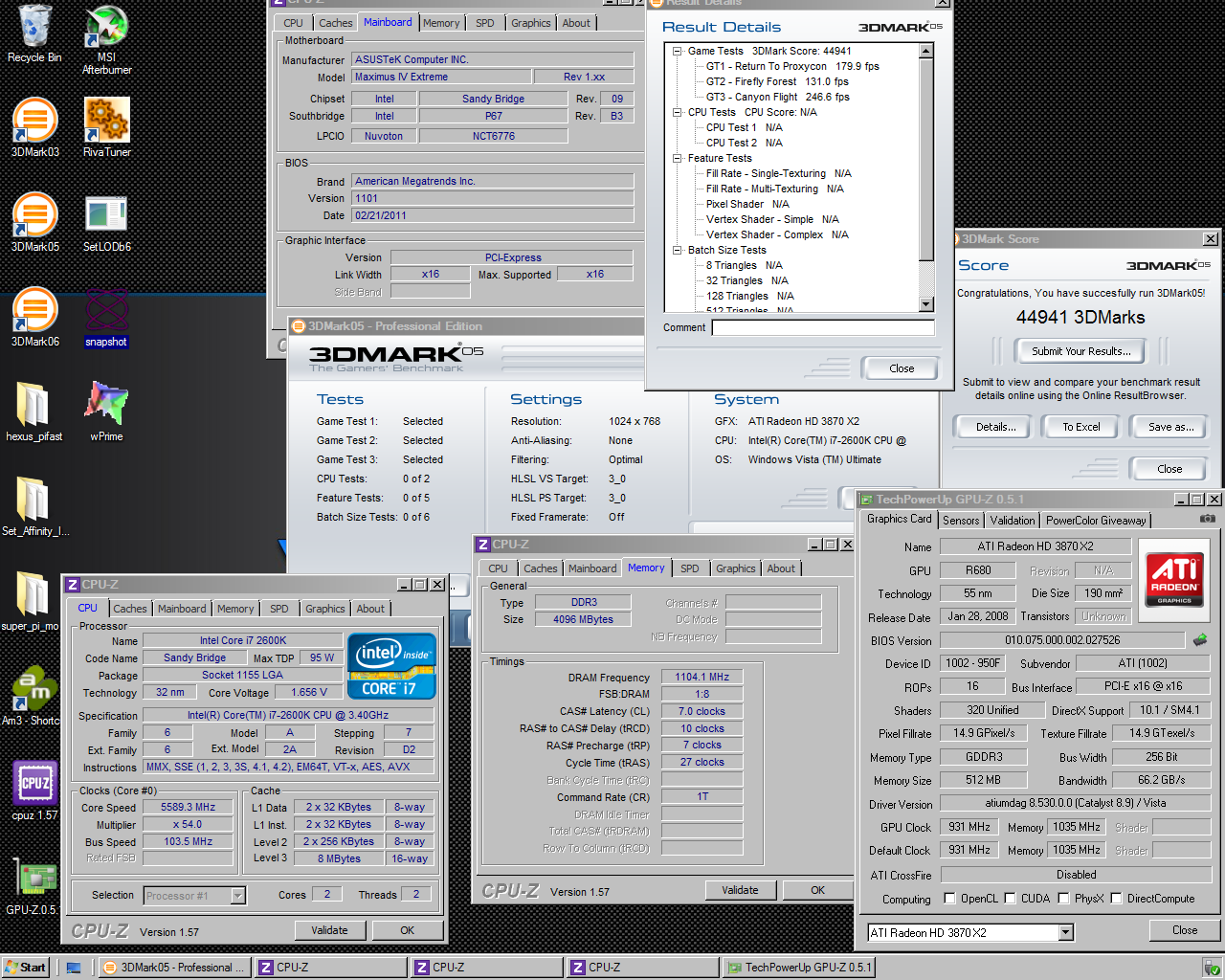Open the Processor #1 selection dropdown
Image resolution: width=1225 pixels, height=980 pixels.
point(238,896)
